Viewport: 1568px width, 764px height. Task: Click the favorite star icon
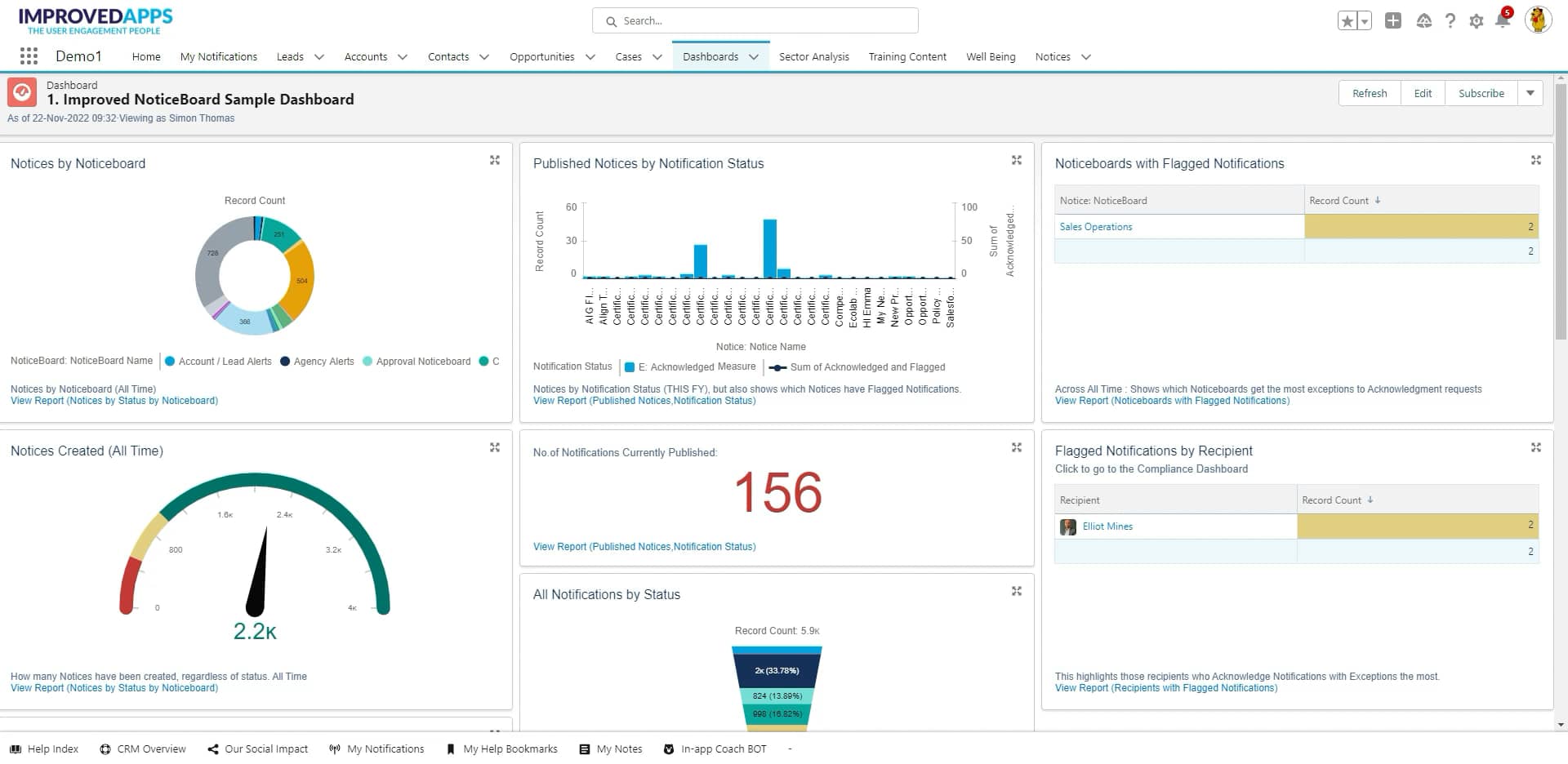[x=1347, y=20]
